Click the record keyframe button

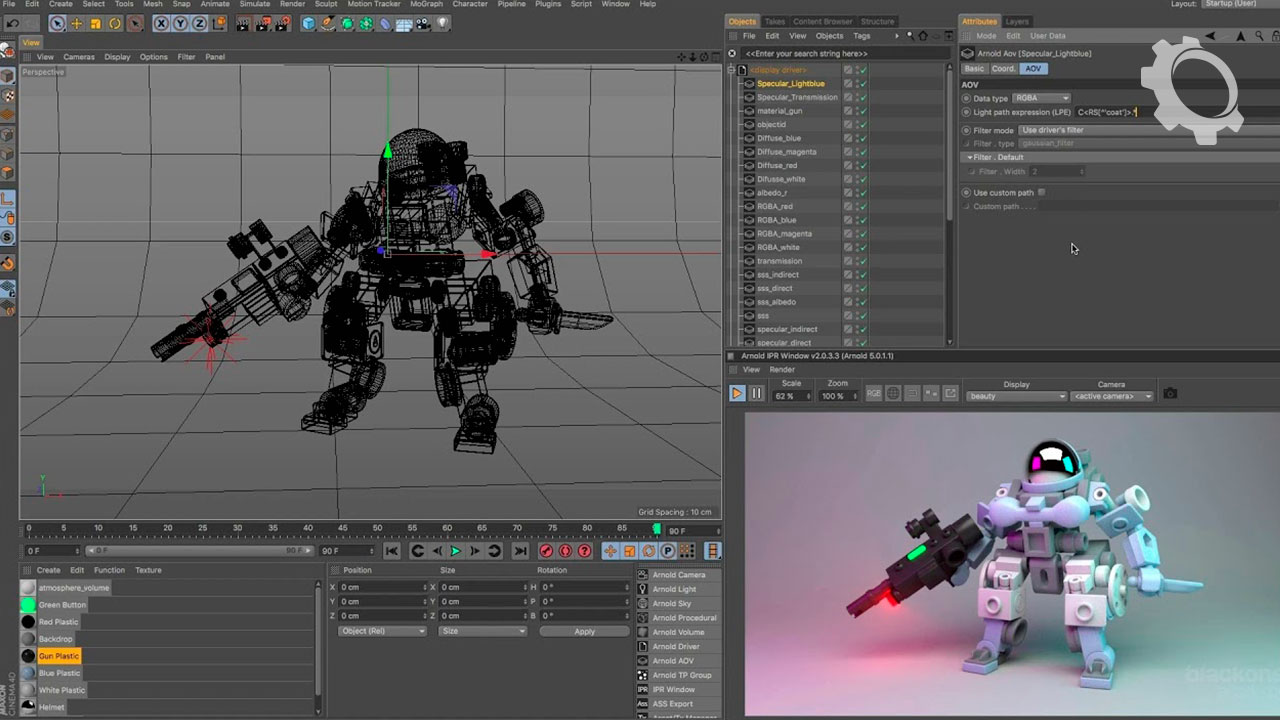click(546, 551)
